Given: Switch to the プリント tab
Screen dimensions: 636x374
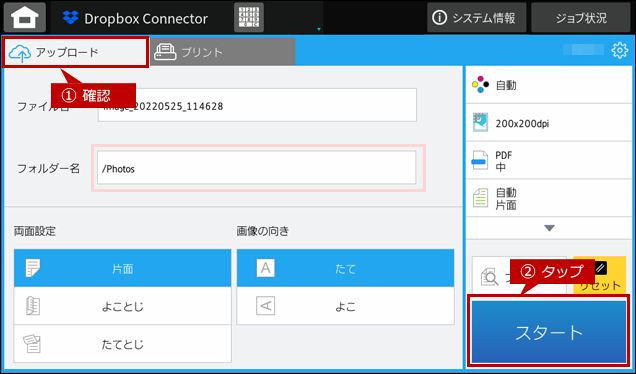Looking at the screenshot, I should click(223, 52).
